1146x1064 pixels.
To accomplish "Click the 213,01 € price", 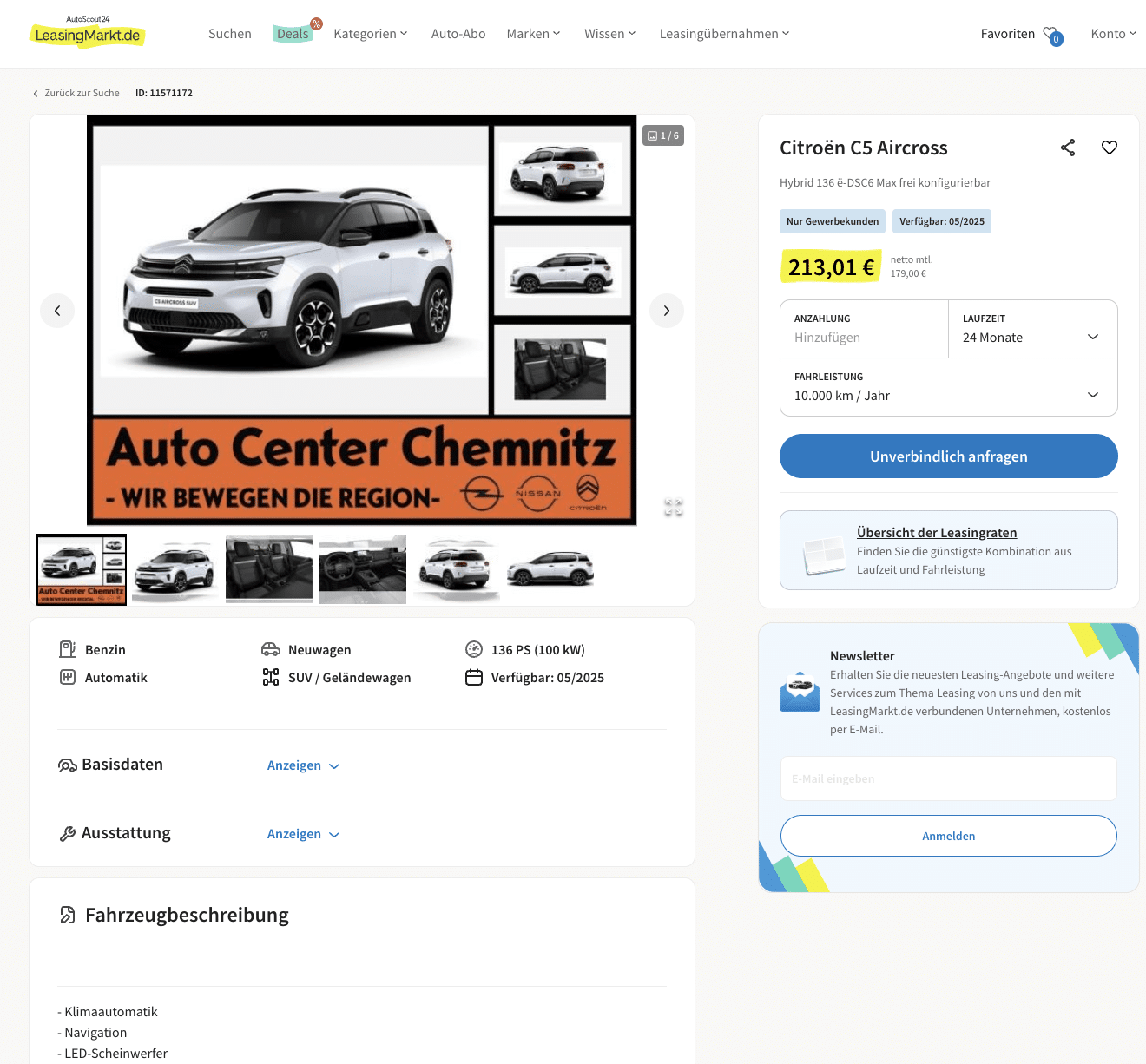I will tap(831, 267).
